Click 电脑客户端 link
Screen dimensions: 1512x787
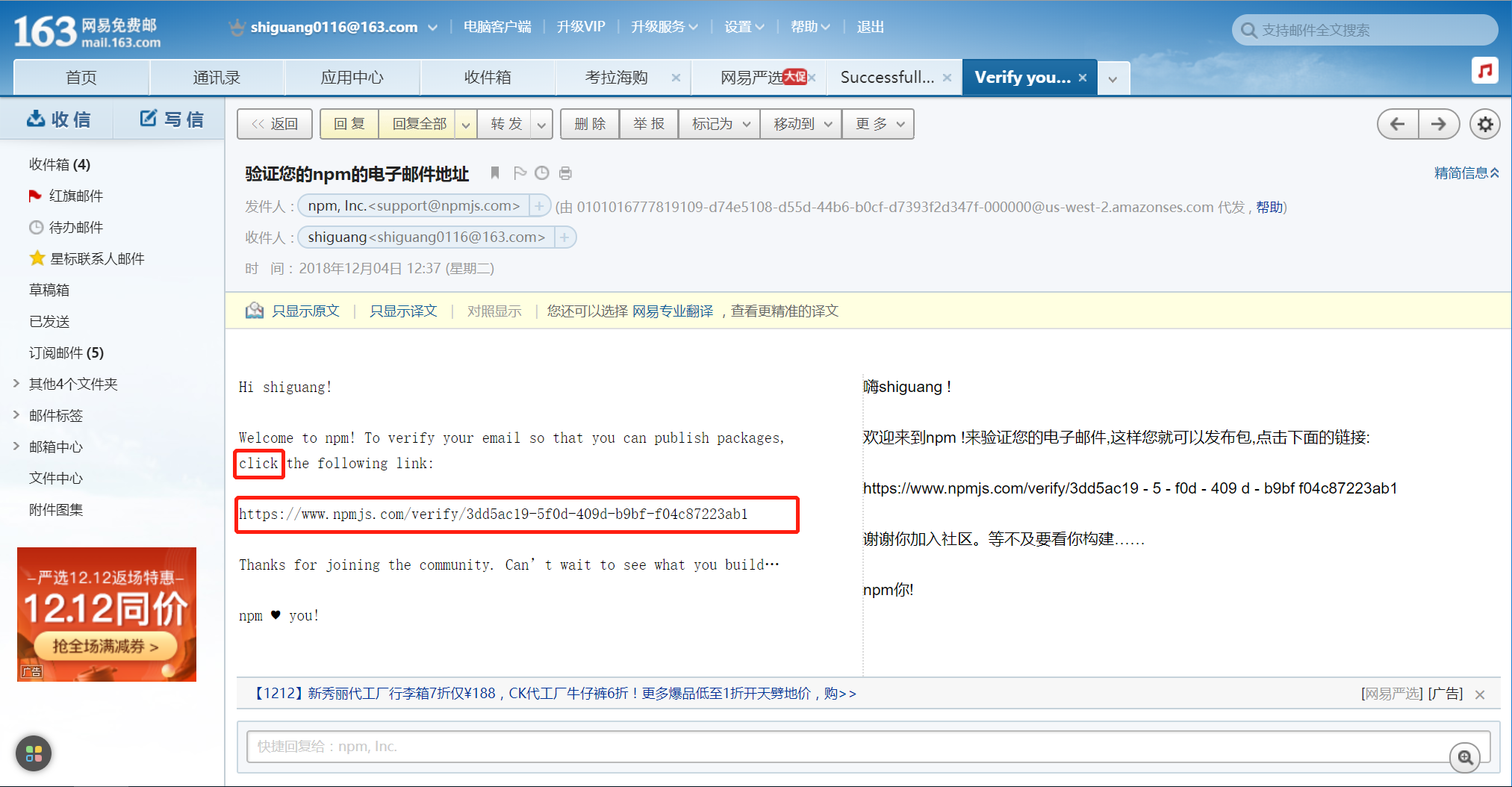click(x=497, y=27)
